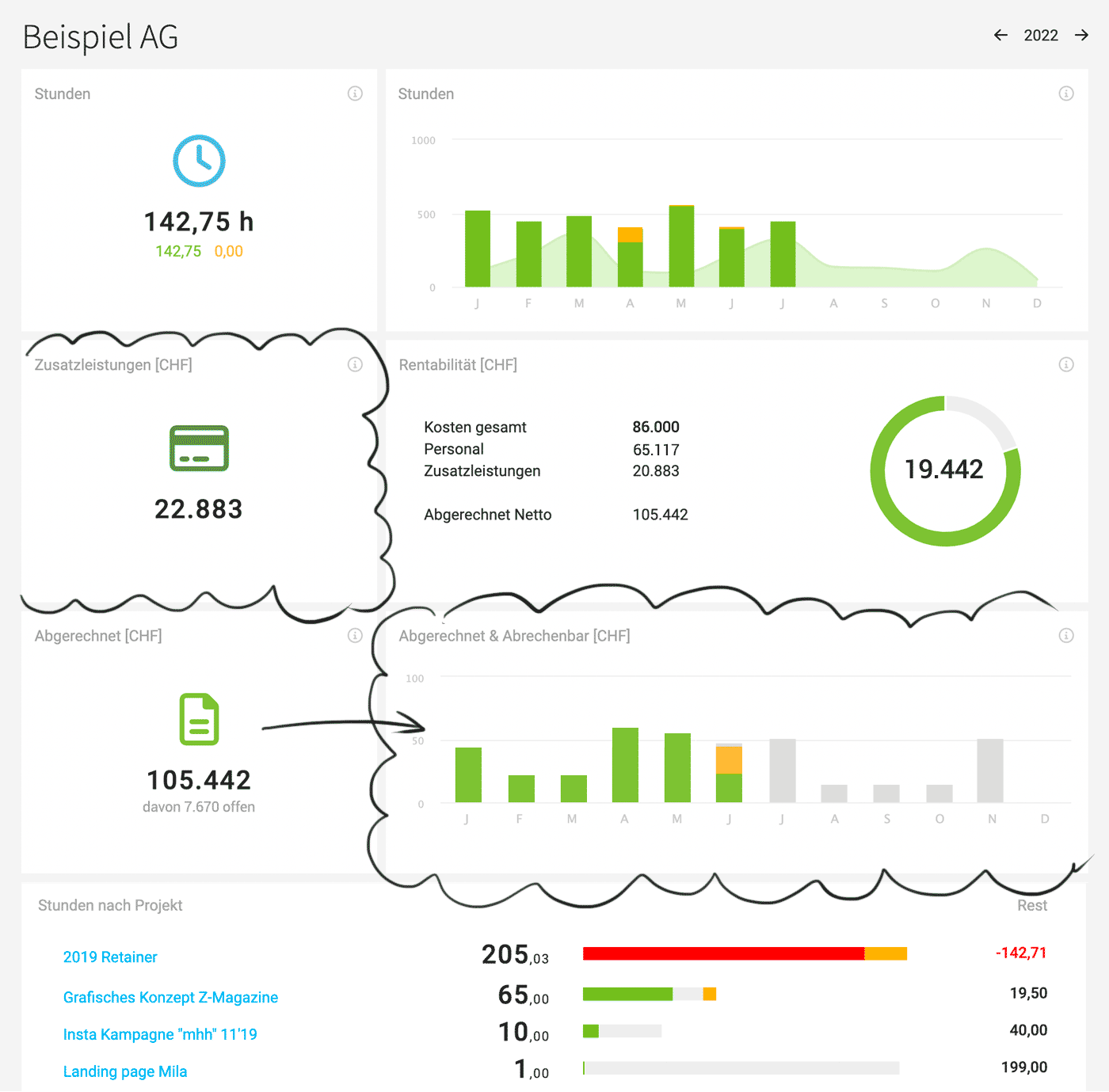Click the Insta Kampagne progress bar

coord(622,1031)
